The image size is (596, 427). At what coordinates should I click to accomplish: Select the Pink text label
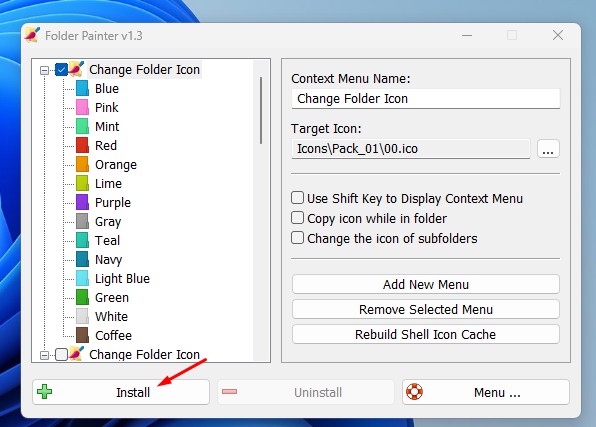107,107
